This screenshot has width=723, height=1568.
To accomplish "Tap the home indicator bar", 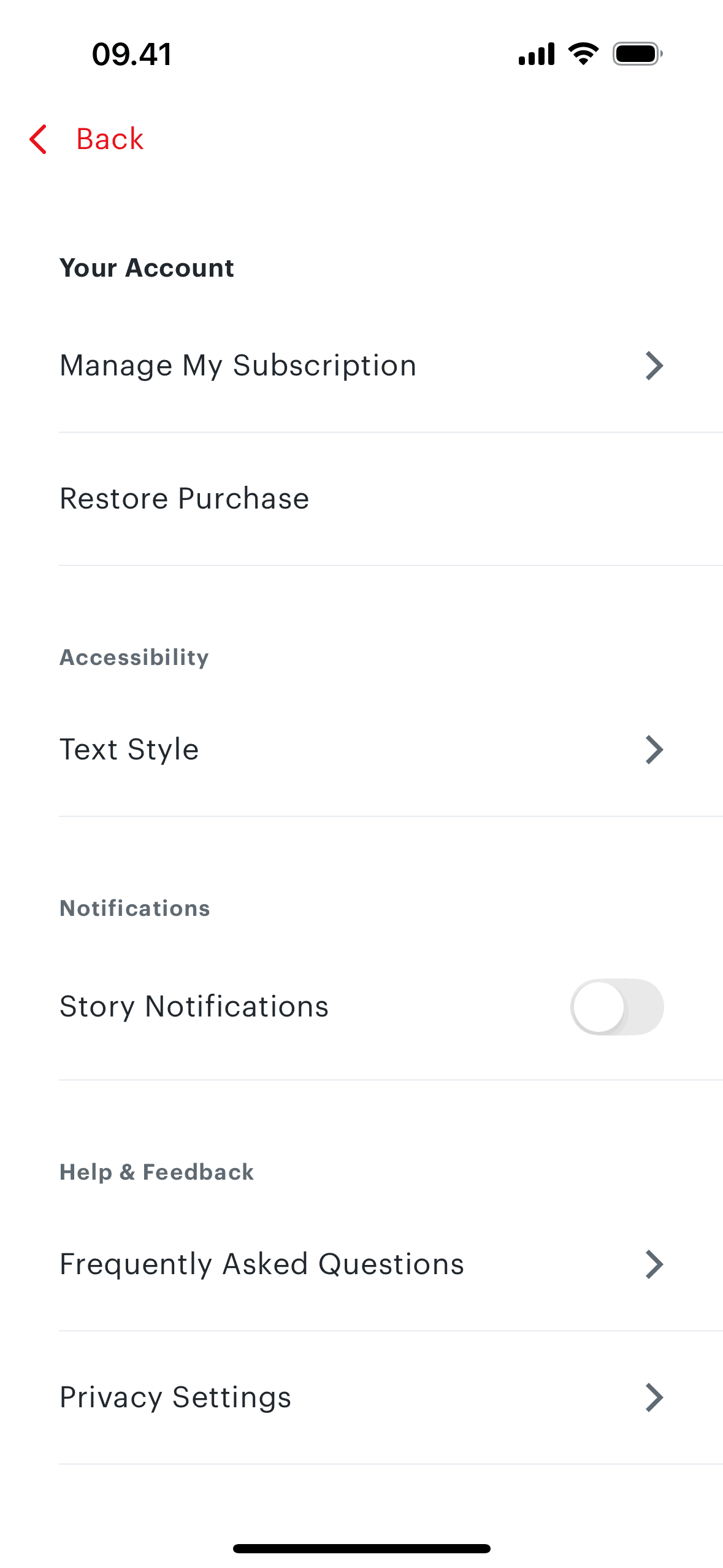I will 361,1548.
